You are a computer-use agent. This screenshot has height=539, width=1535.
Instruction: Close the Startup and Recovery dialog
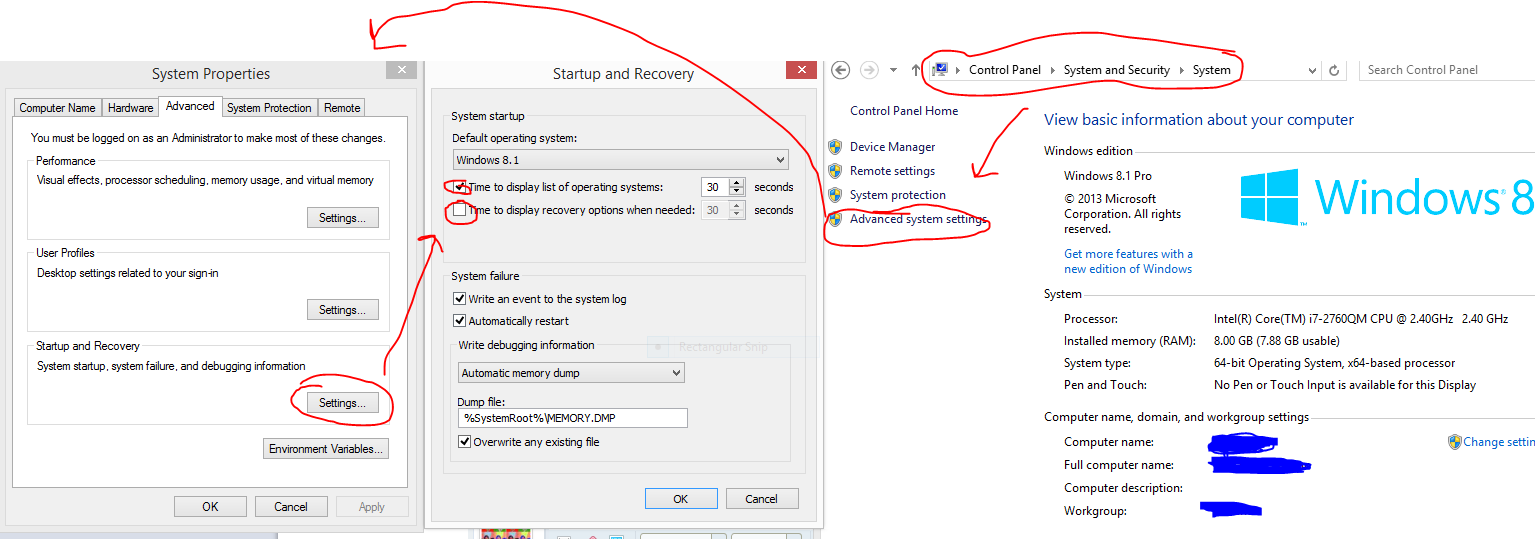[801, 70]
